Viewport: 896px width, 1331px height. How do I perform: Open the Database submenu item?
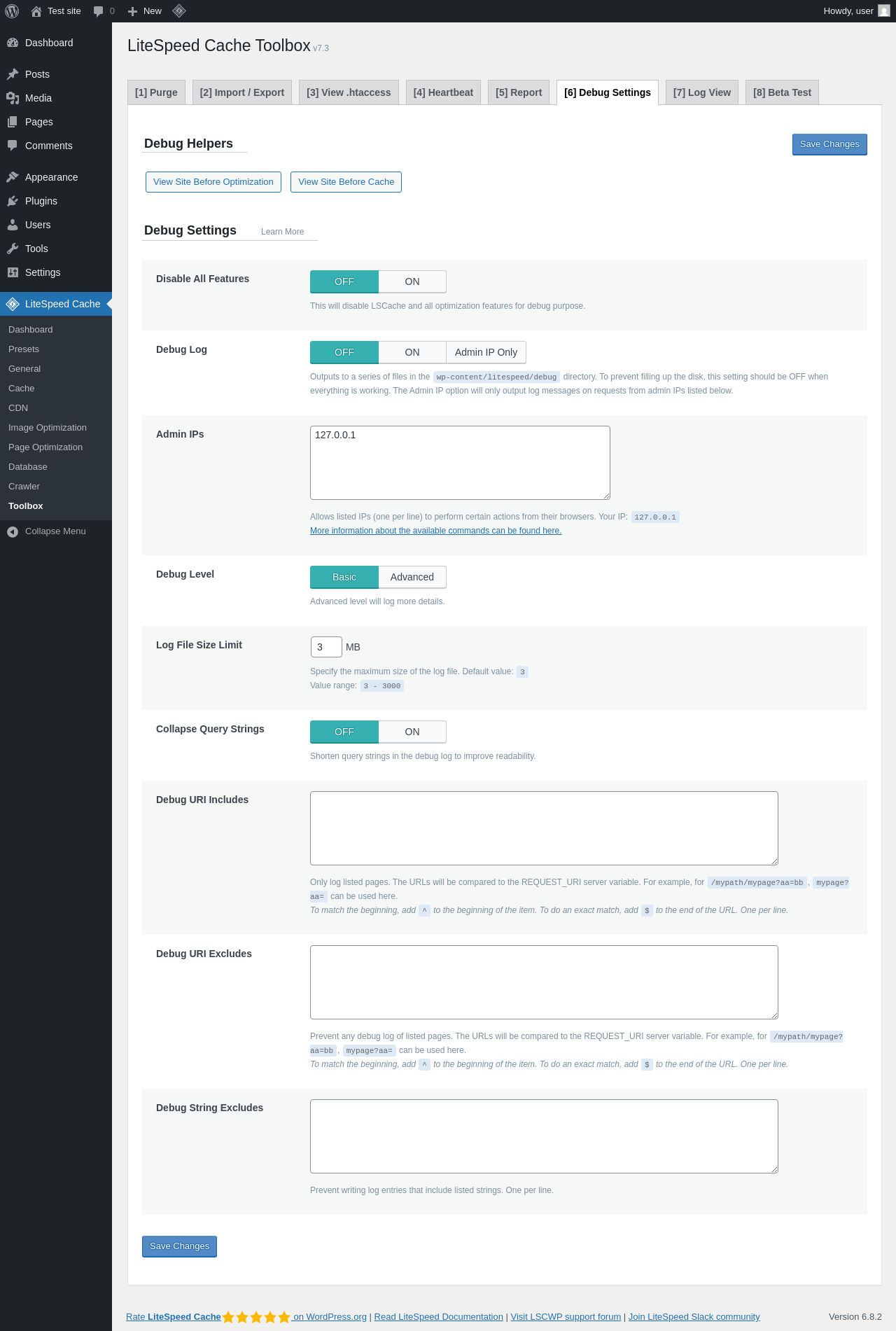(x=56, y=467)
